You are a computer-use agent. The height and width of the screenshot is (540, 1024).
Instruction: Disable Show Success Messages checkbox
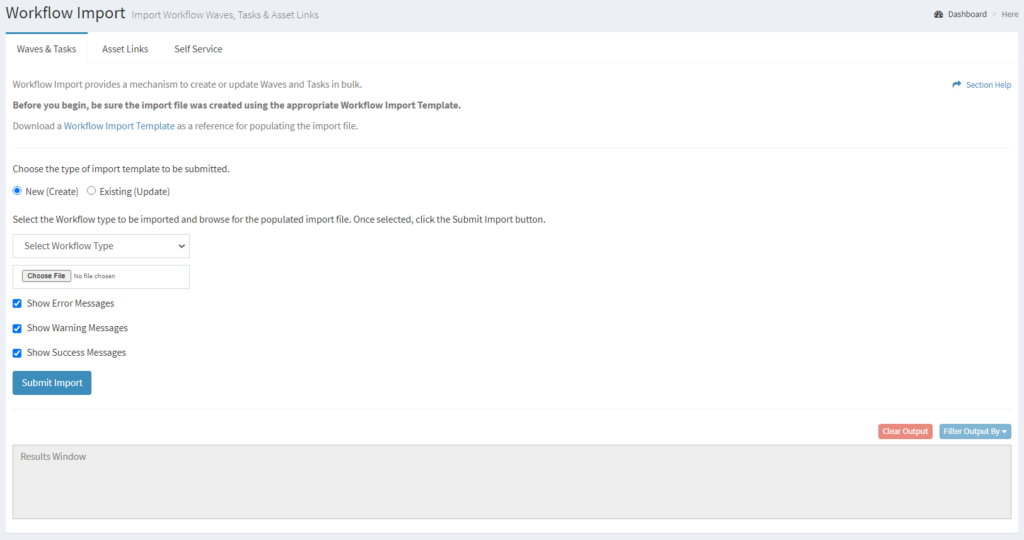17,353
